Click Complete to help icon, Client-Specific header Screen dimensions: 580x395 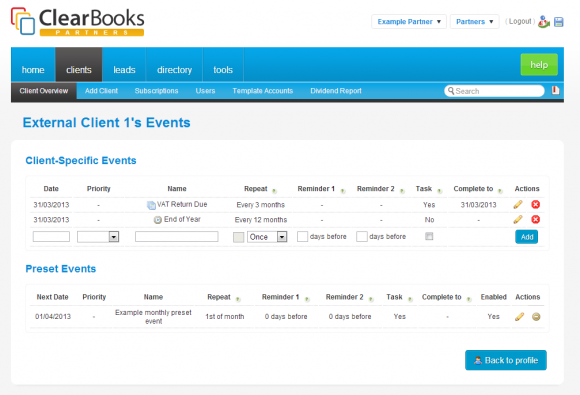tap(500, 191)
